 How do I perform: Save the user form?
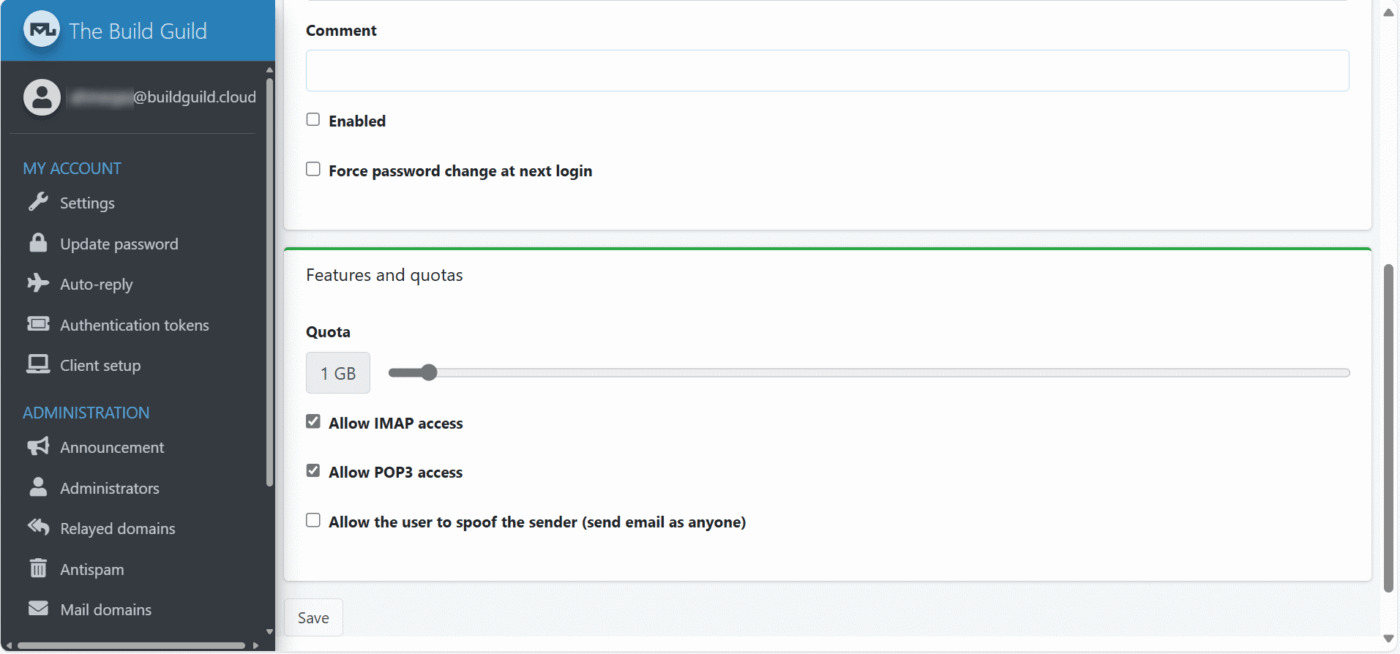click(313, 618)
